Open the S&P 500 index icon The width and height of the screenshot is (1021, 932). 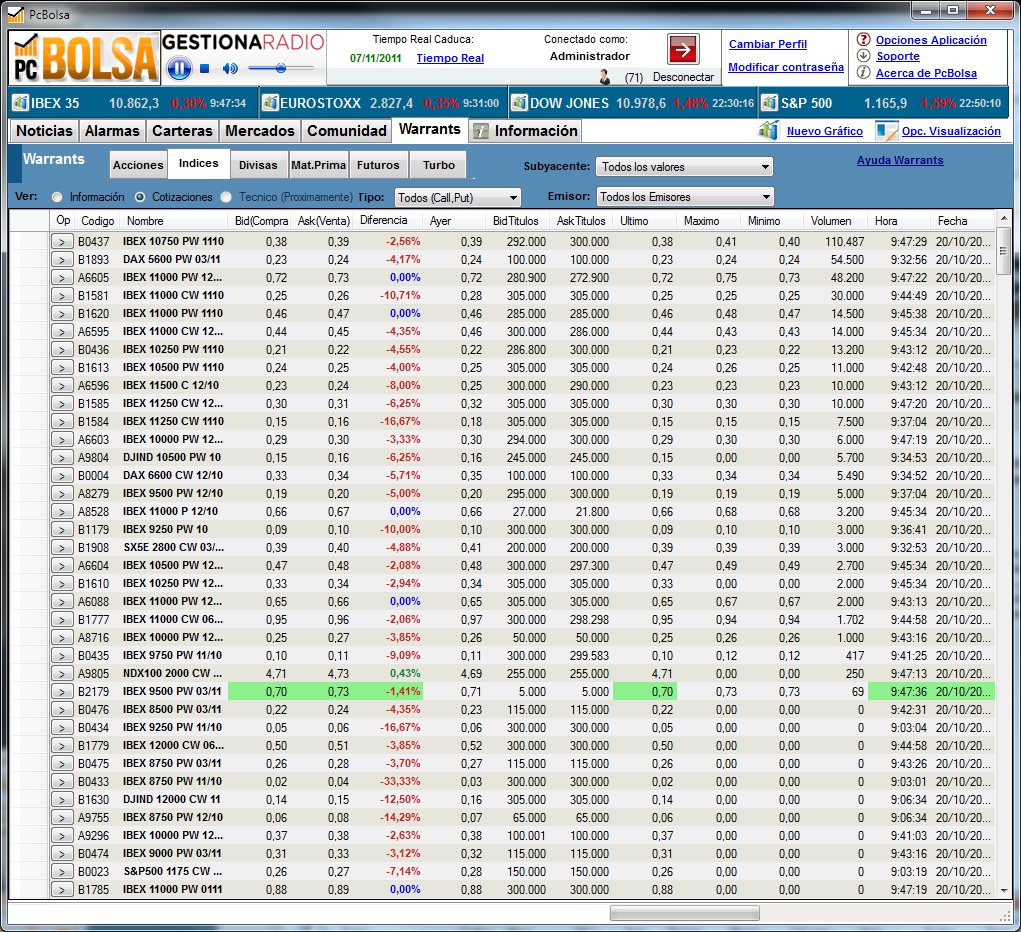[x=770, y=103]
